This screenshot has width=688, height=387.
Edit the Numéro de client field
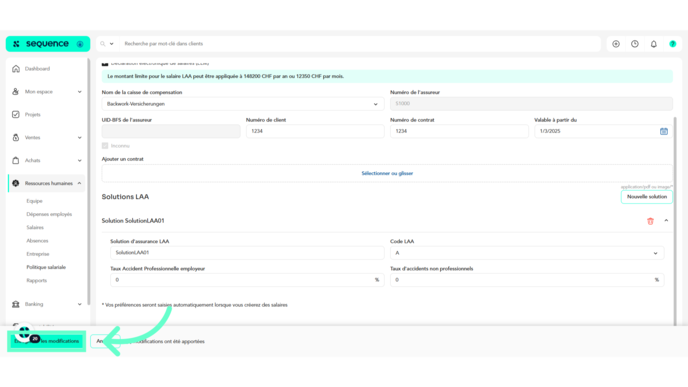coord(315,131)
